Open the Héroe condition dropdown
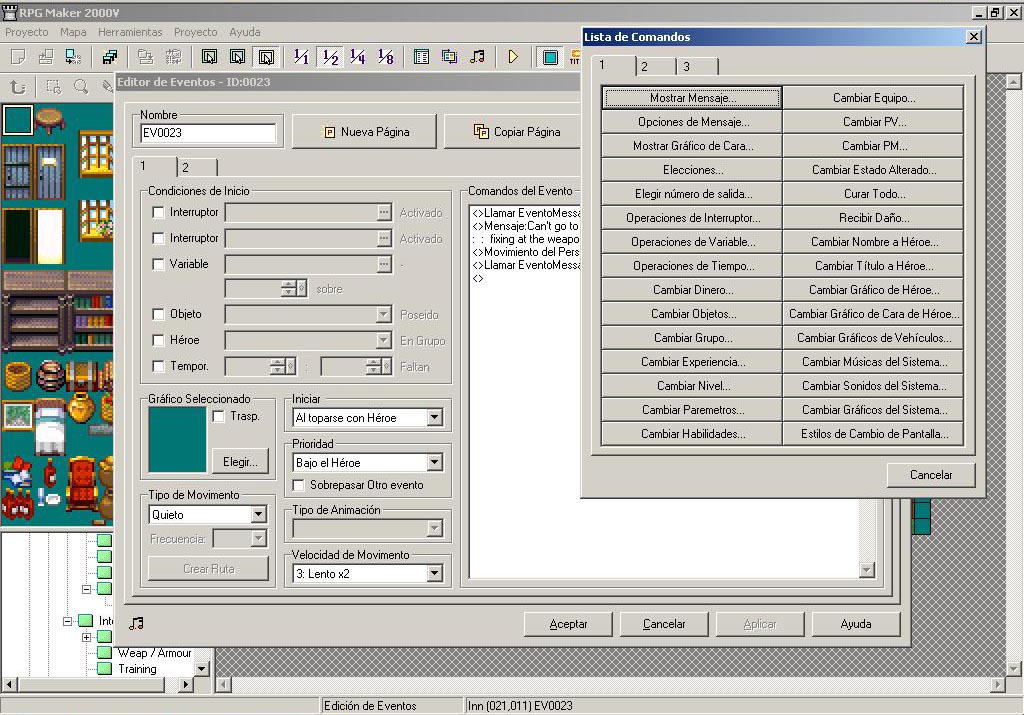 click(383, 340)
